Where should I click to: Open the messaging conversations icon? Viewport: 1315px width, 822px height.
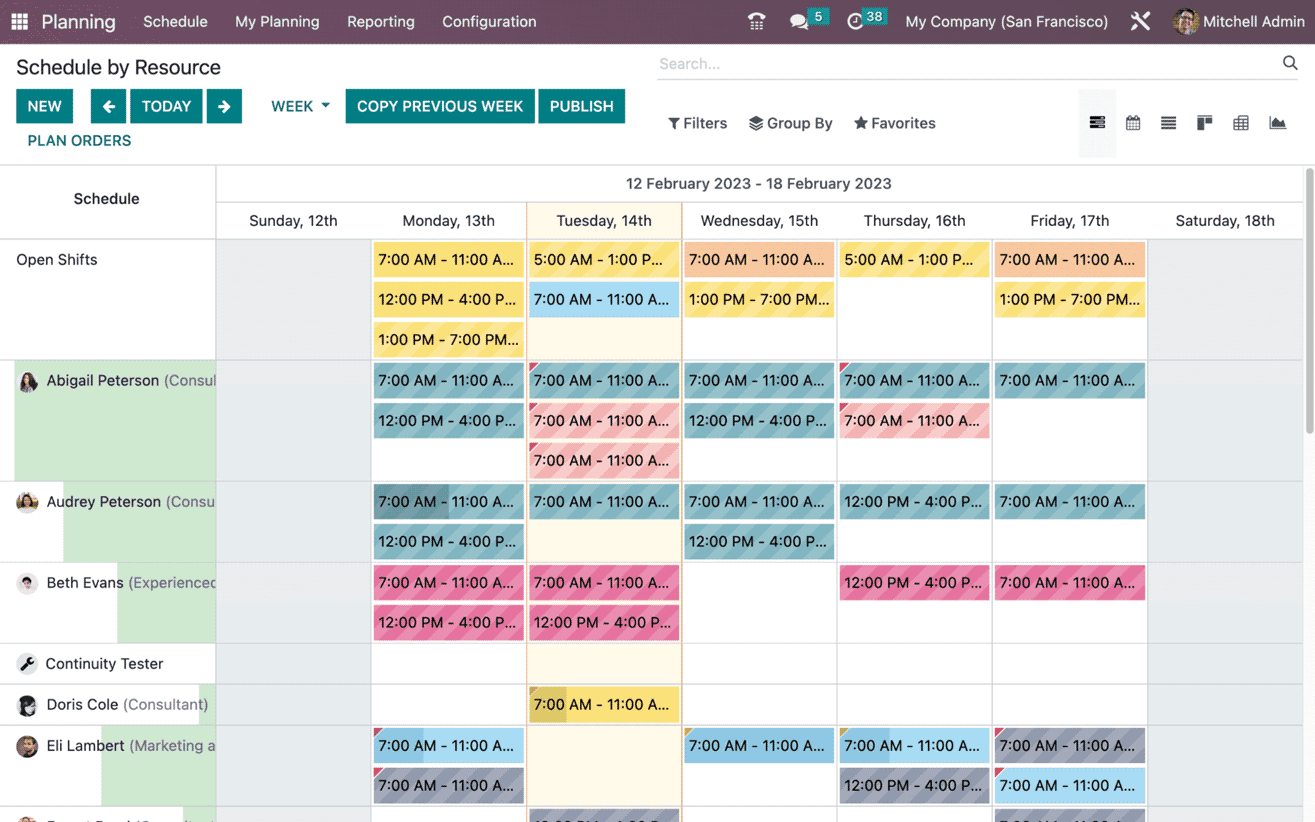coord(800,20)
